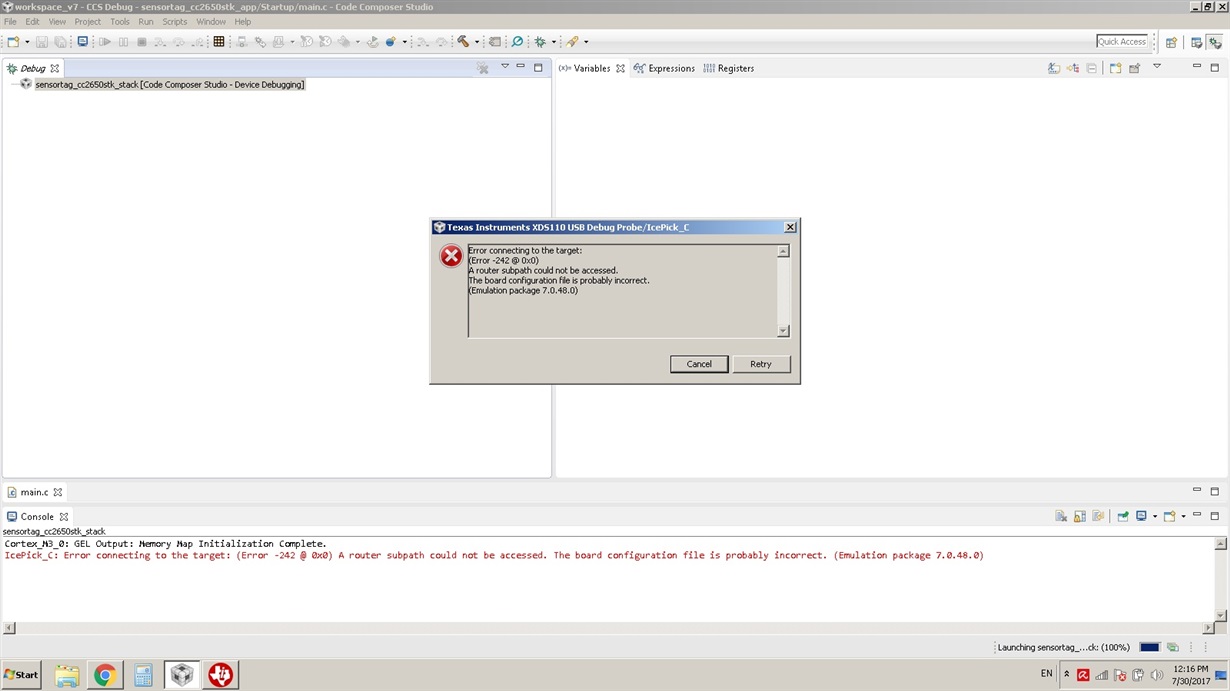Switch to the Variables tab
1230x691 pixels.
[591, 68]
